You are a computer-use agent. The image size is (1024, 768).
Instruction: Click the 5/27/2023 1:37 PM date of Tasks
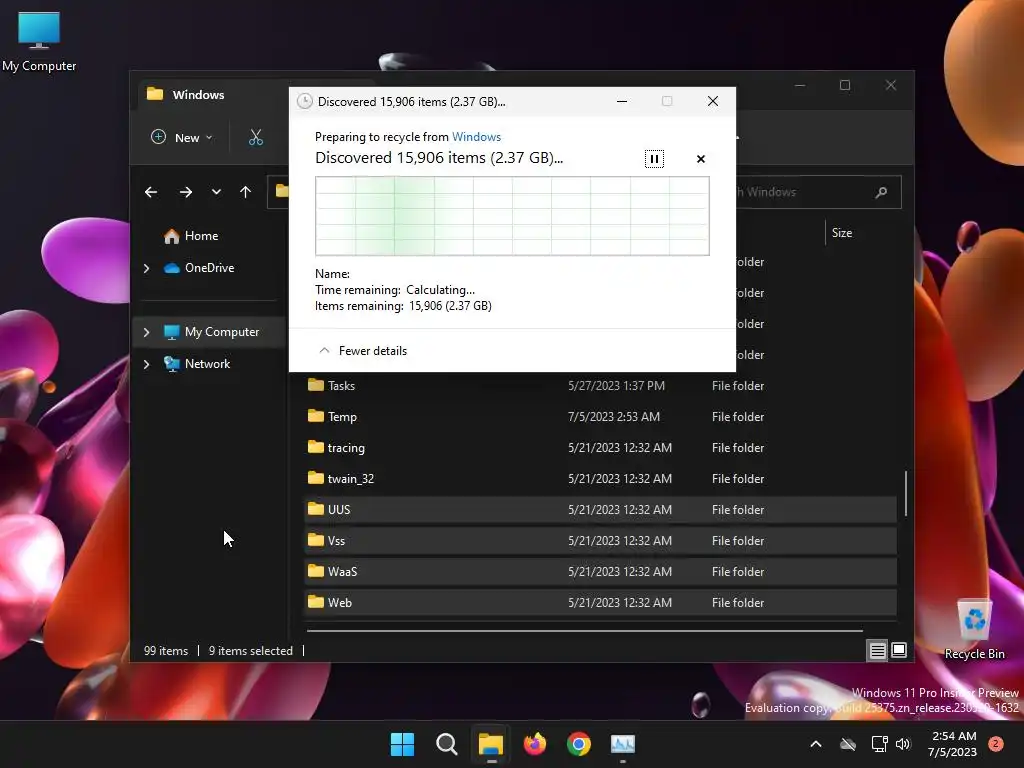click(x=616, y=385)
